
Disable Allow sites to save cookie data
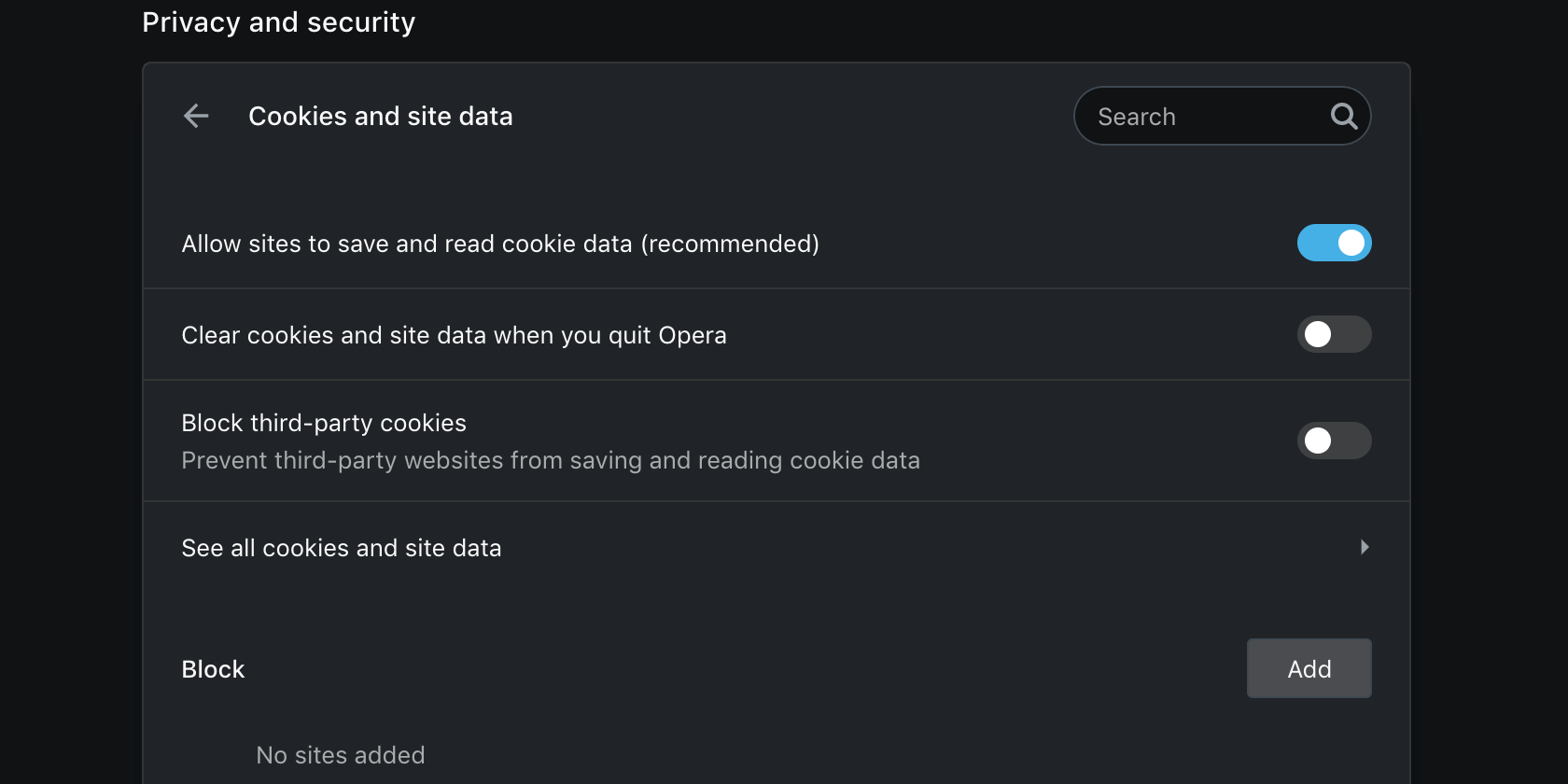point(1334,243)
